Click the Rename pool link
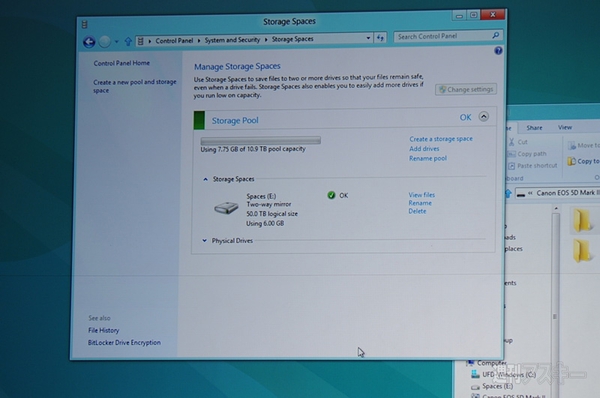 pos(428,158)
